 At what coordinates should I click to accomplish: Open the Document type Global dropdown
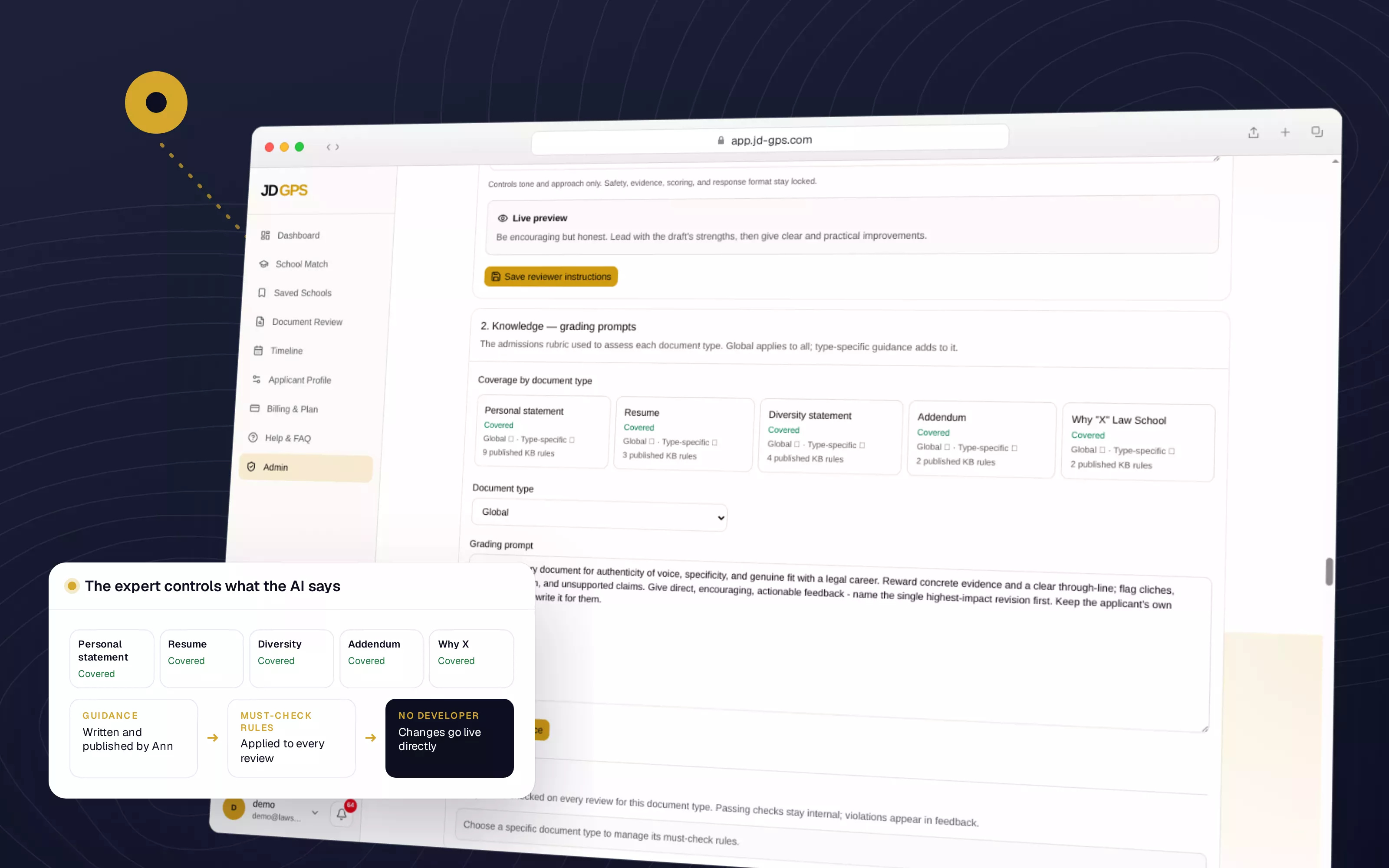[x=599, y=515]
